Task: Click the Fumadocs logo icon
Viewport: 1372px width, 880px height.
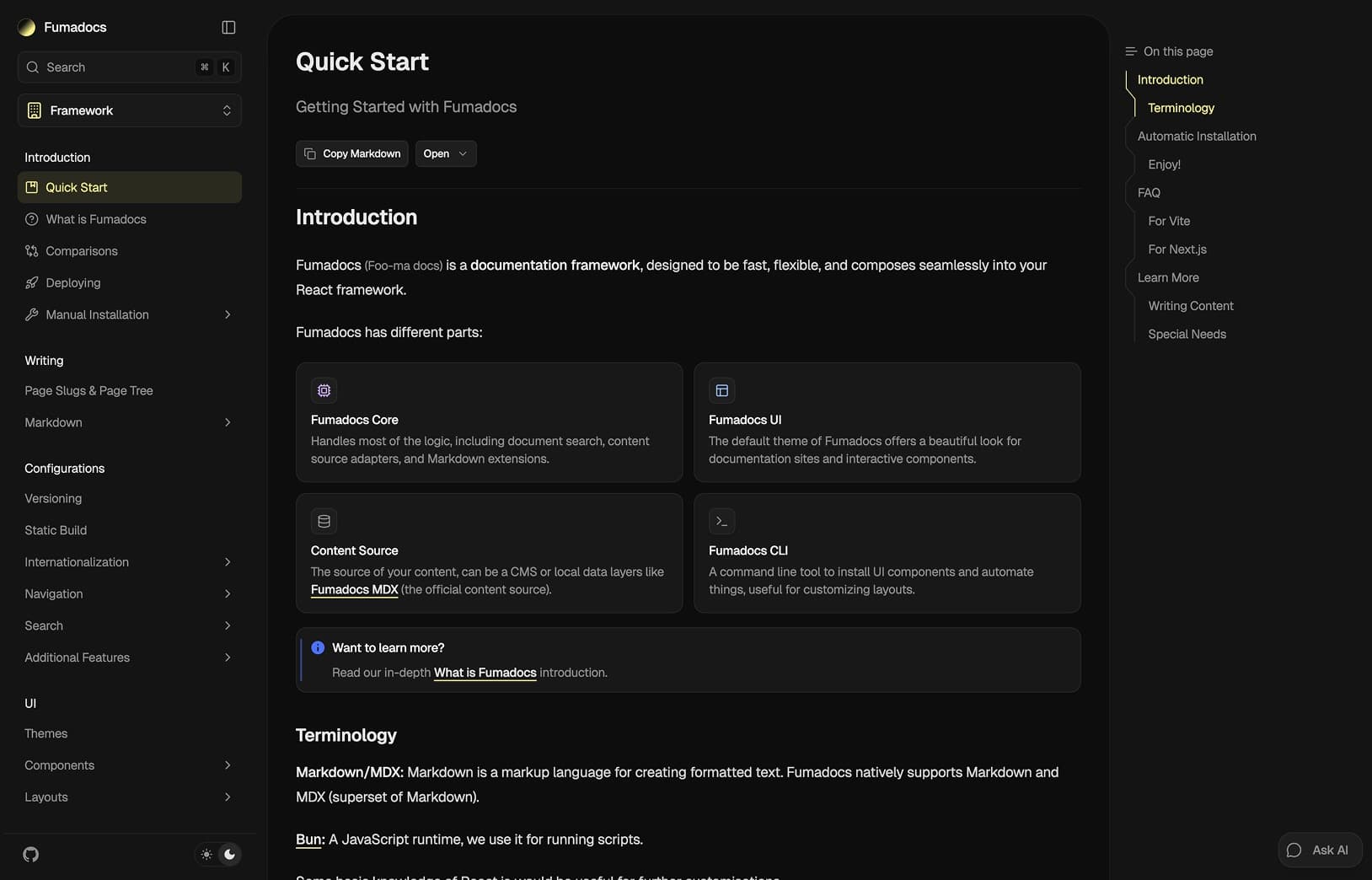Action: (x=27, y=28)
